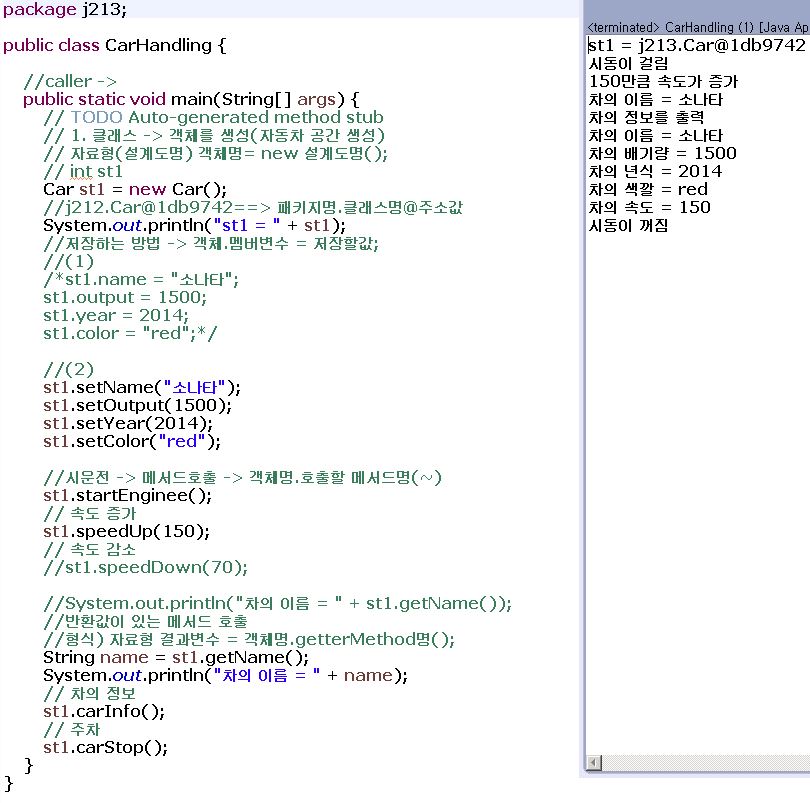
Task: Select the terminated CarHandling console title
Action: (x=698, y=27)
